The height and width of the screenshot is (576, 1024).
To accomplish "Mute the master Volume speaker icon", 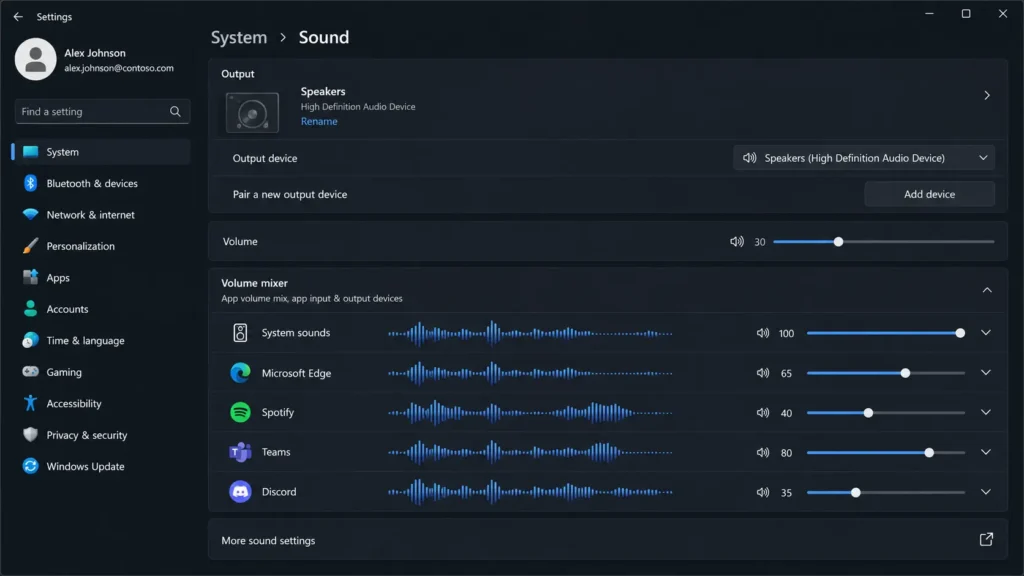I will (737, 242).
